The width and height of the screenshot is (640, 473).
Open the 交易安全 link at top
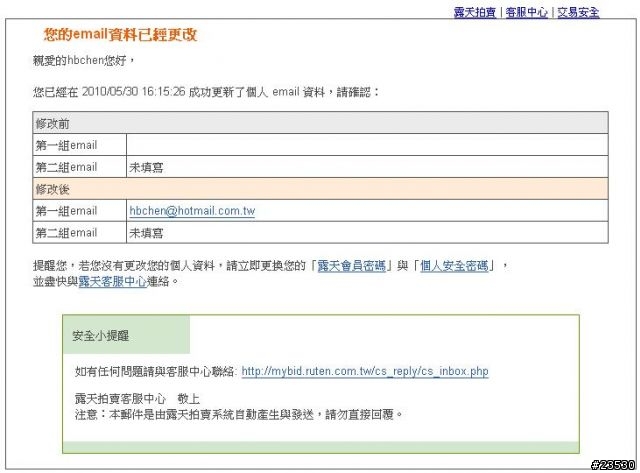pos(578,12)
